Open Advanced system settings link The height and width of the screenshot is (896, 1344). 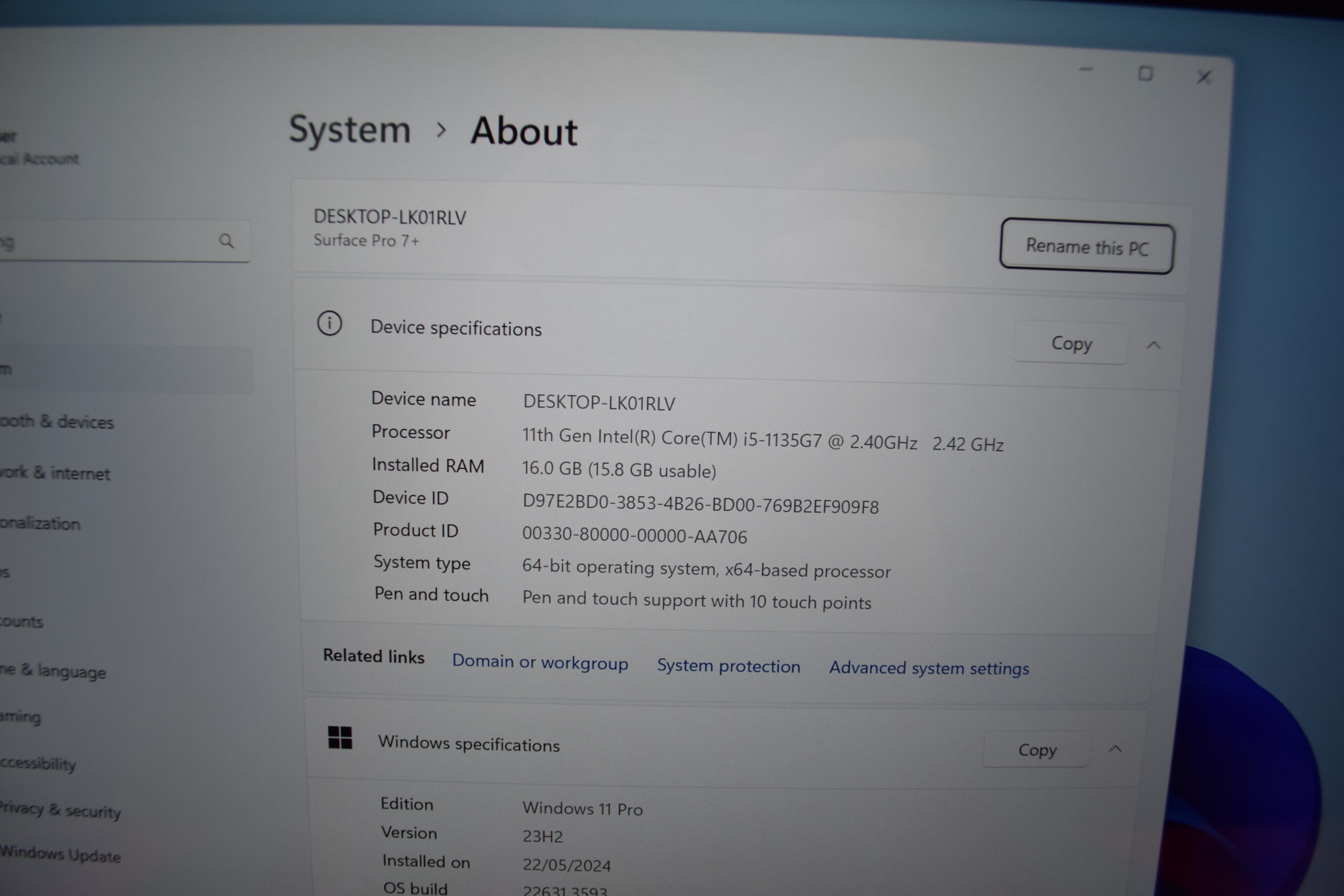(x=929, y=668)
